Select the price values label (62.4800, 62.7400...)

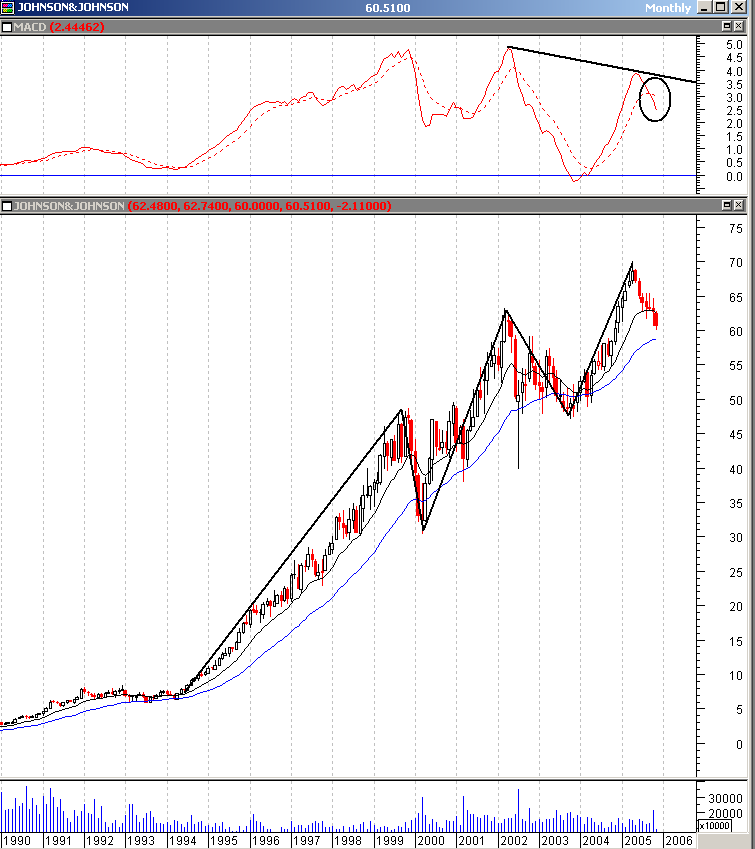click(259, 206)
